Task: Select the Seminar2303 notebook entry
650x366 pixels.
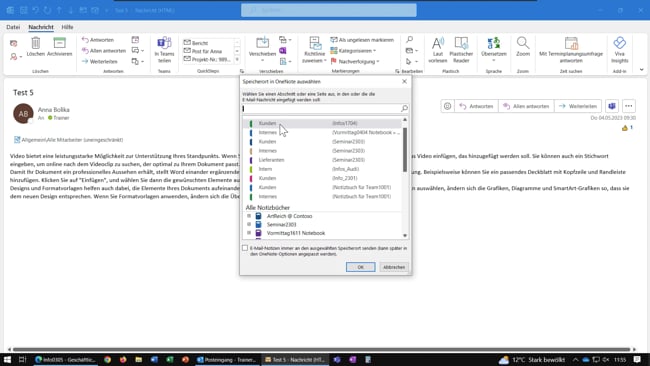Action: coord(281,224)
